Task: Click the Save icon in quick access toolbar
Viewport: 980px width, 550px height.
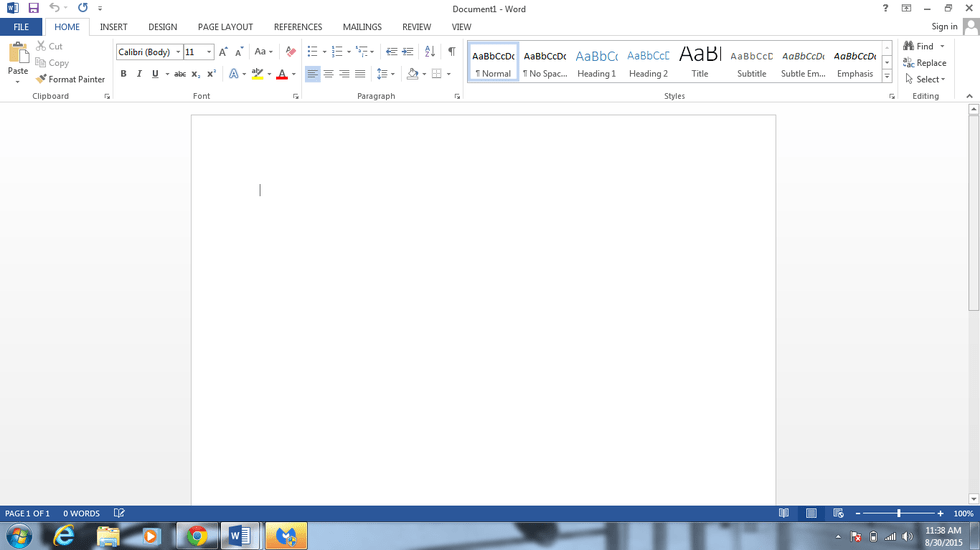Action: point(33,8)
